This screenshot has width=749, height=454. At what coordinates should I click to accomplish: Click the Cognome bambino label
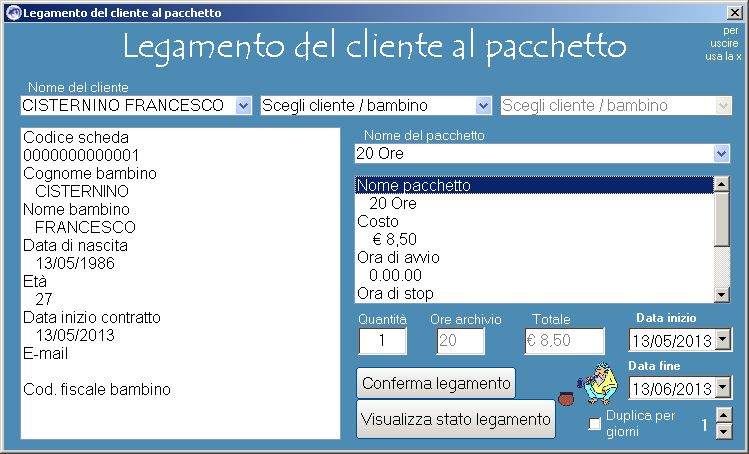pos(90,173)
